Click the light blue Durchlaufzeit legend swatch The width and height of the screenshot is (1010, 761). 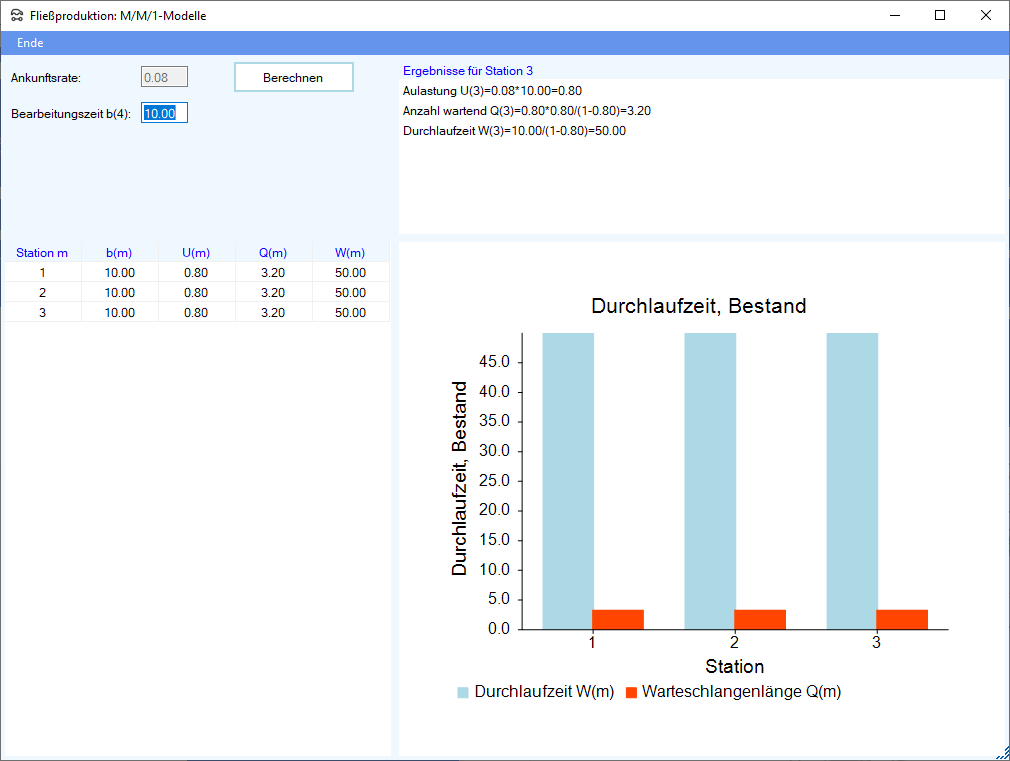point(463,692)
